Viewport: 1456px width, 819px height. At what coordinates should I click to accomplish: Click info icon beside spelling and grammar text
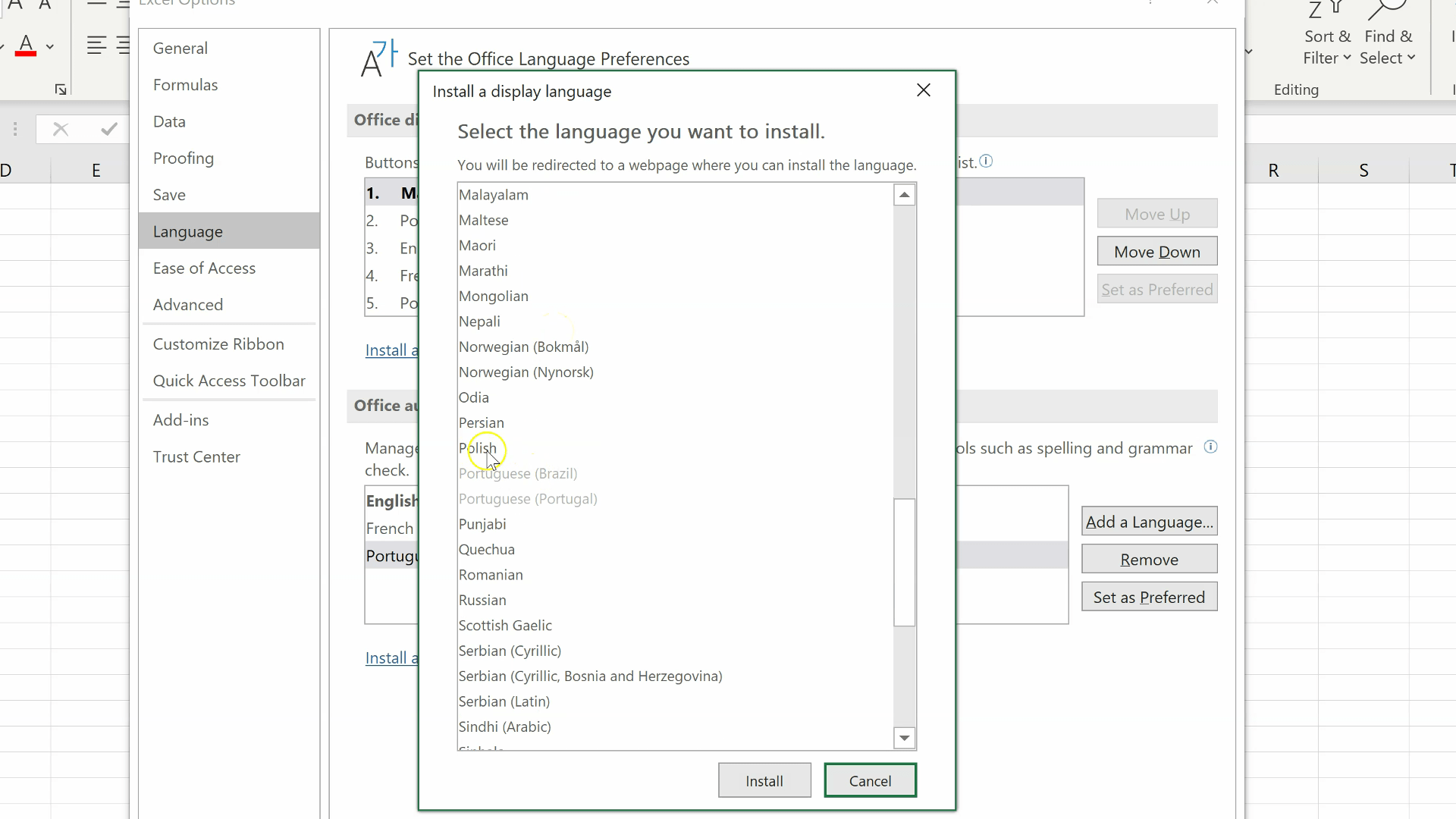[x=1211, y=447]
